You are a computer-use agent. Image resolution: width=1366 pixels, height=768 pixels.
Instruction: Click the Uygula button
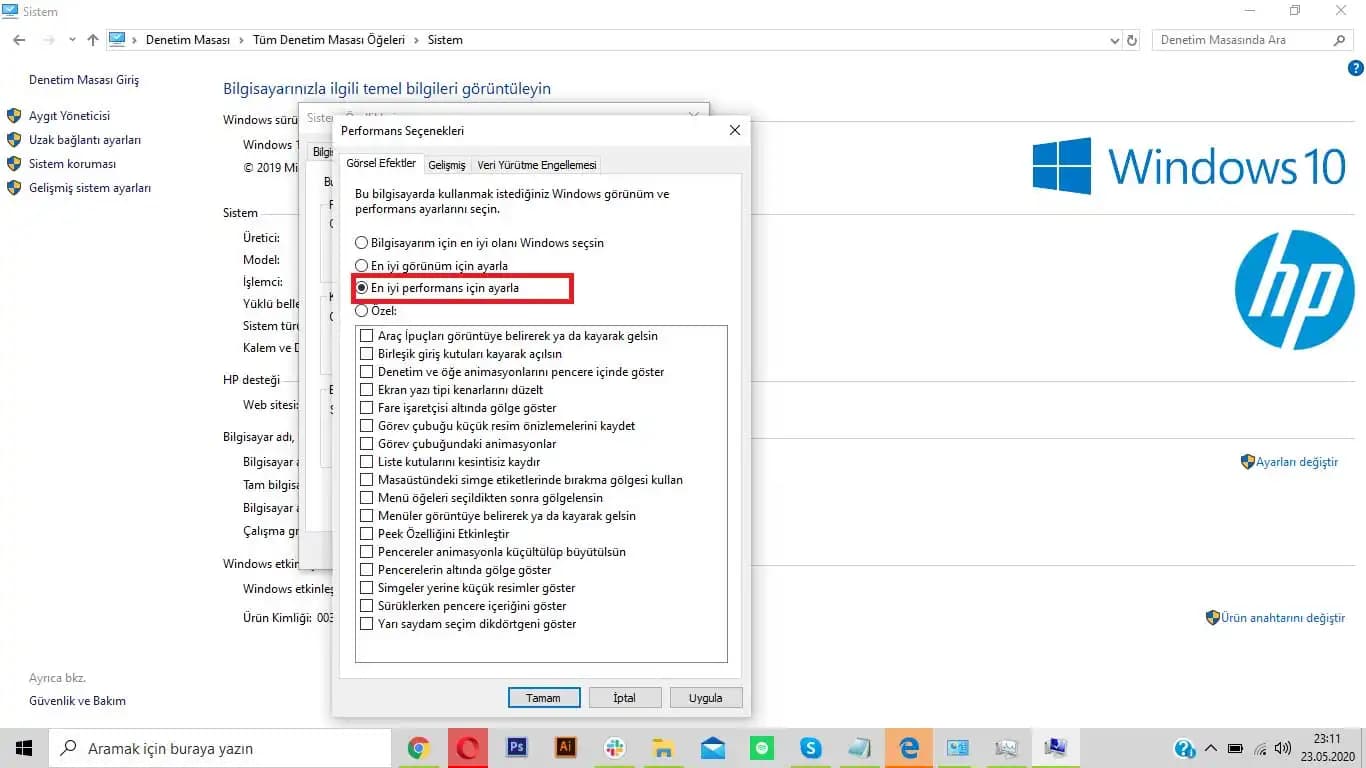click(705, 698)
